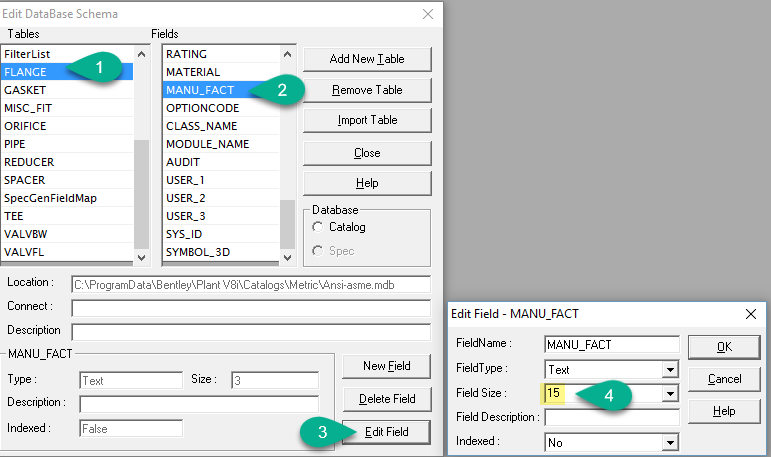This screenshot has height=457, width=771.
Task: Click the Tables list scrollbar thumb
Action: (x=142, y=194)
